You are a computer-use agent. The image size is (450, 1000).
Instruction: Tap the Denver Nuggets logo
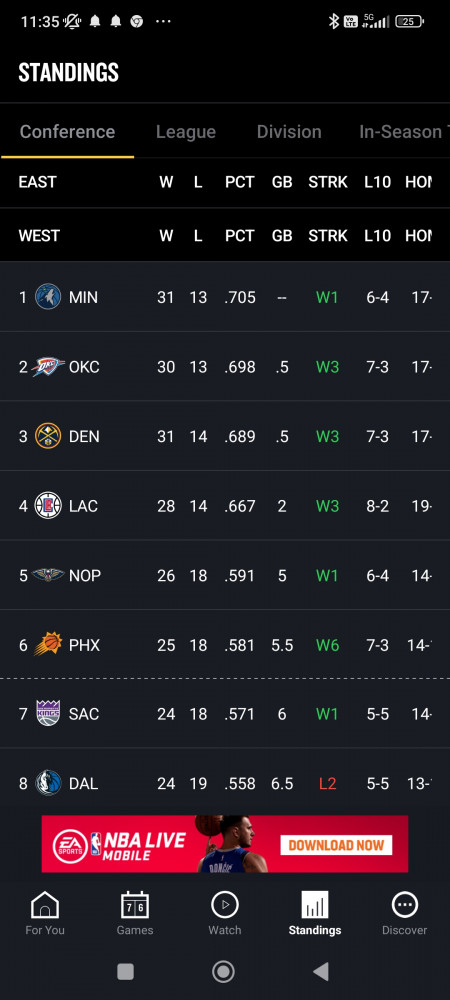(48, 436)
